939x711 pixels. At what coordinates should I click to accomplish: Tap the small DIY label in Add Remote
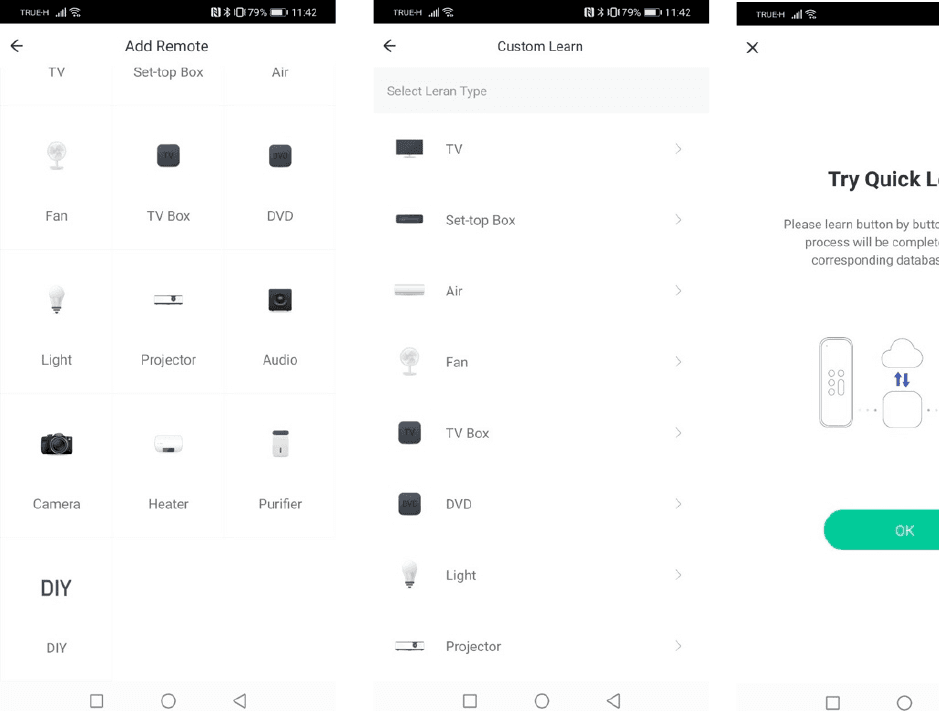pyautogui.click(x=56, y=648)
